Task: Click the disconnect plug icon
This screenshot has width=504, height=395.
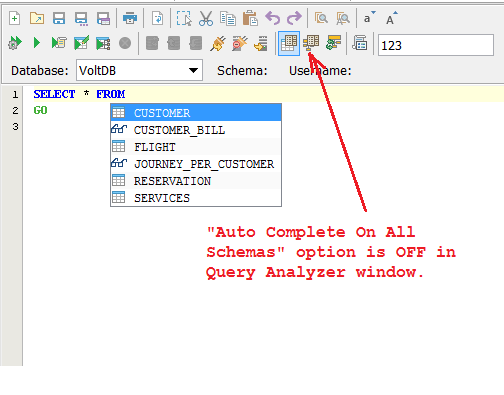Action: pyautogui.click(x=240, y=43)
